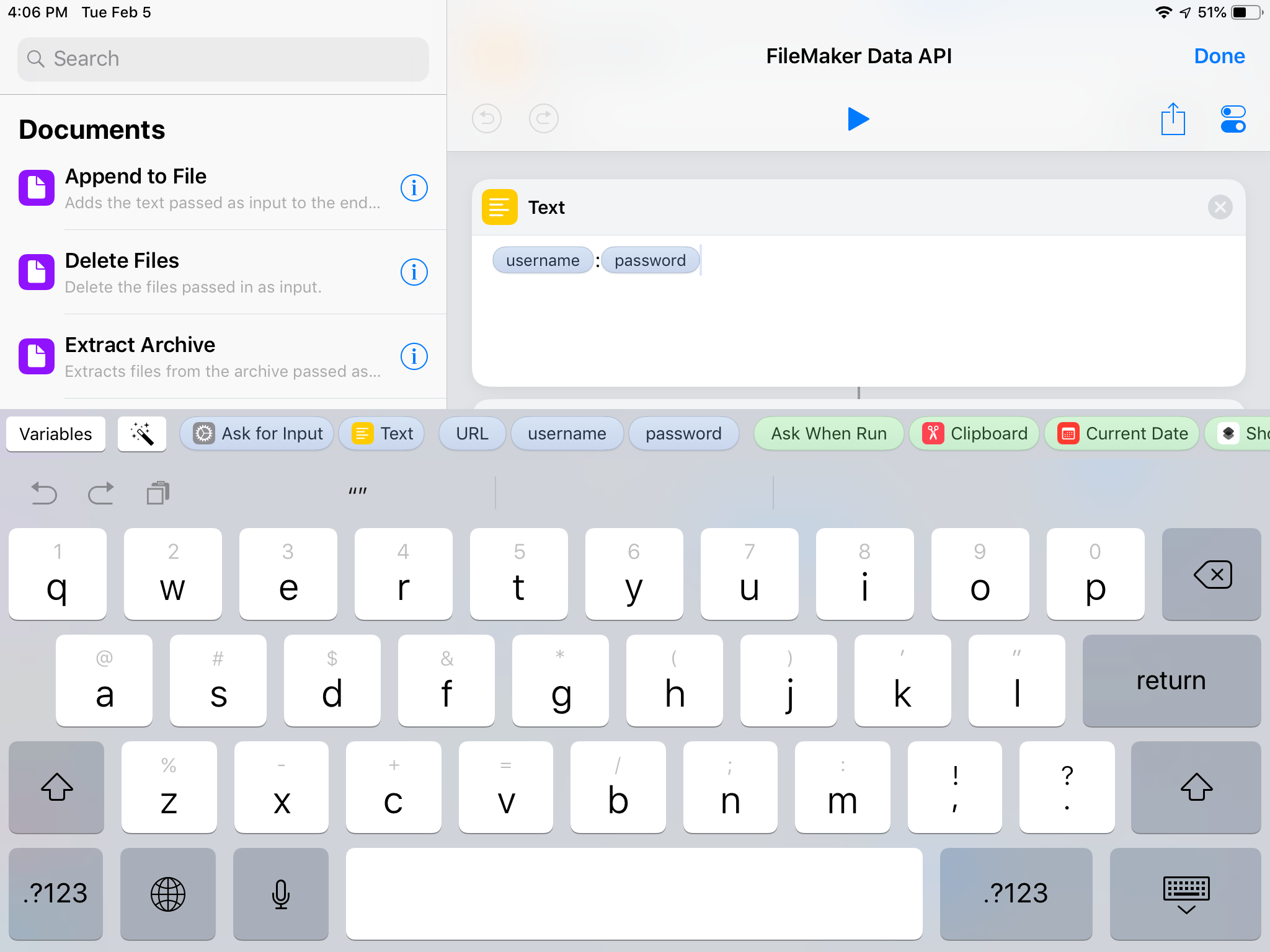The image size is (1270, 952).
Task: Toggle the left shift key
Action: [x=56, y=787]
